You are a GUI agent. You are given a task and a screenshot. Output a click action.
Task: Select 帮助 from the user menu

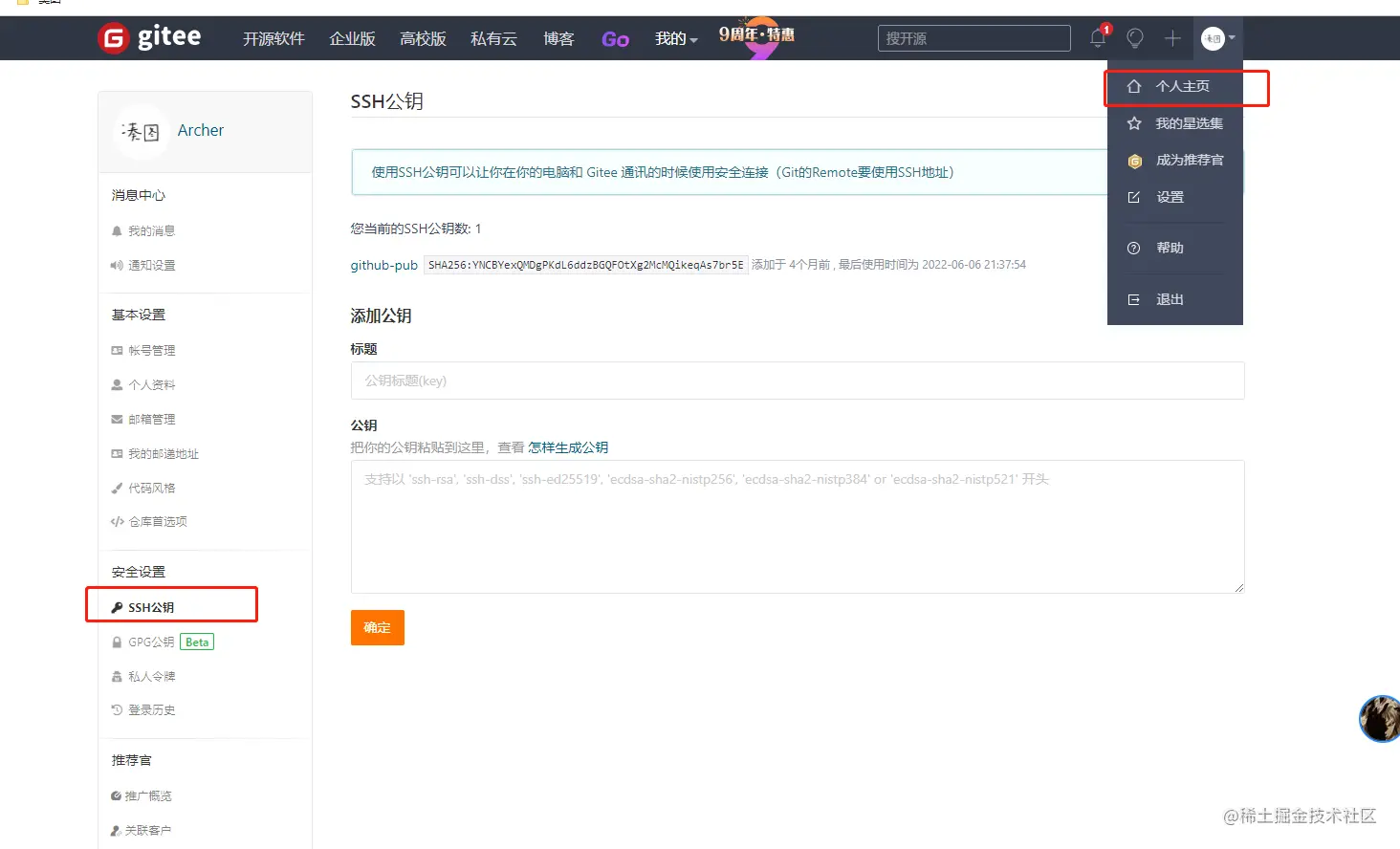[1170, 248]
